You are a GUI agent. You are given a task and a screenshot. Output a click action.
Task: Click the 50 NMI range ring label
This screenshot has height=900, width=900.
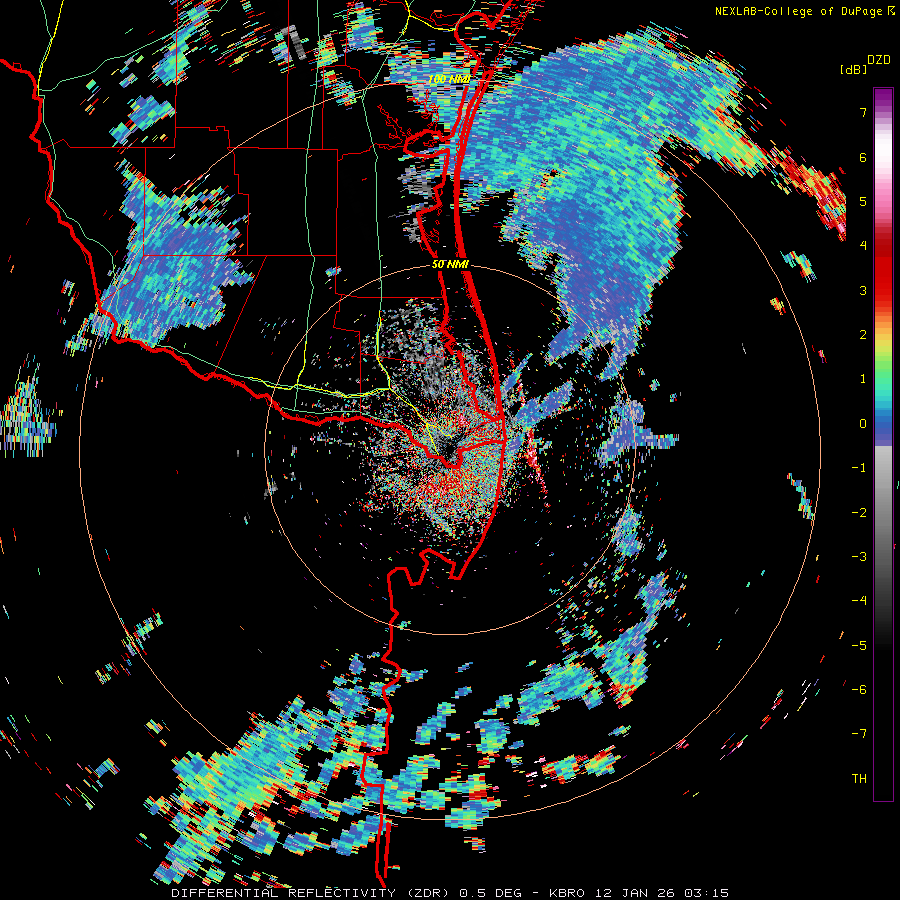point(450,265)
